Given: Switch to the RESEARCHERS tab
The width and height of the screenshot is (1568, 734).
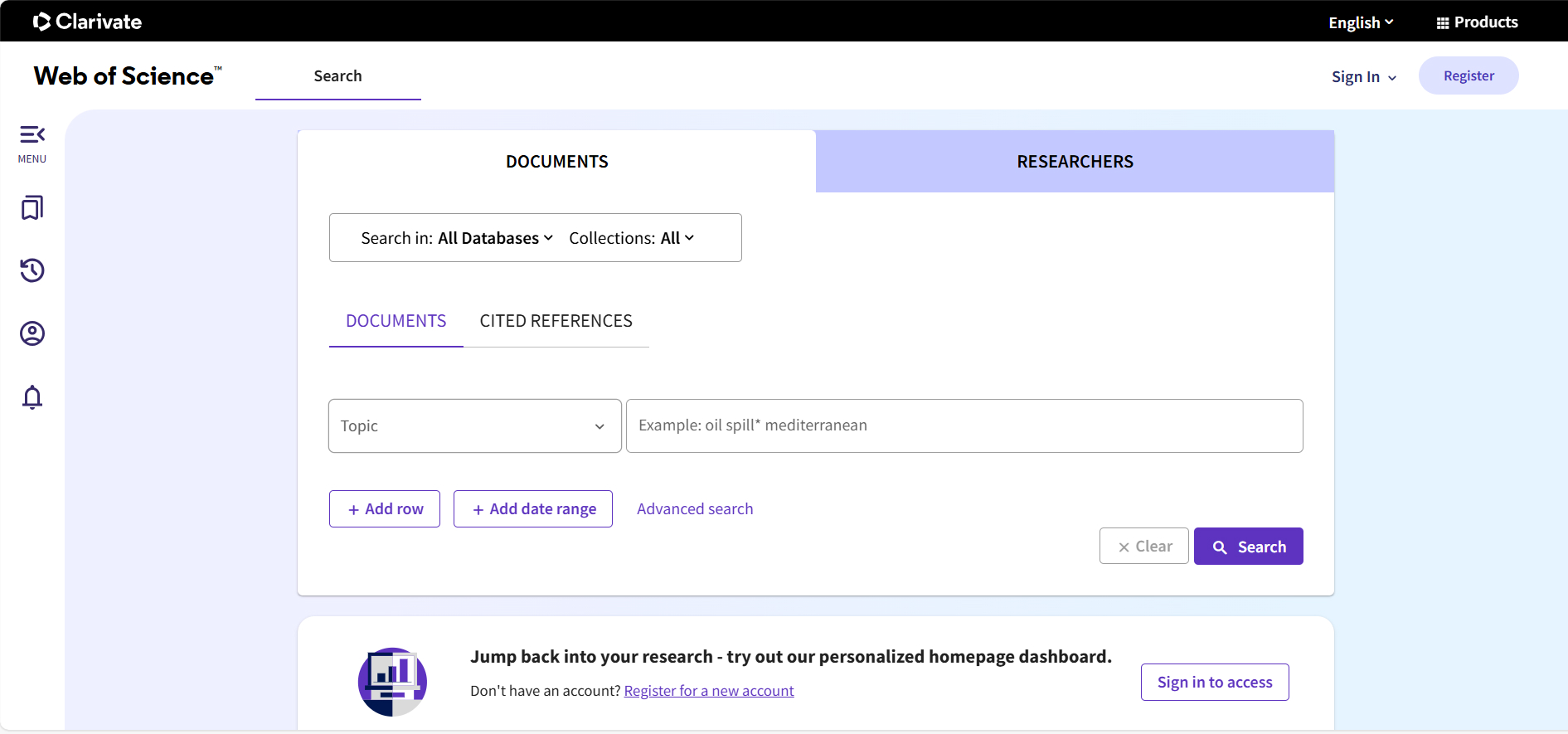Looking at the screenshot, I should (1075, 162).
